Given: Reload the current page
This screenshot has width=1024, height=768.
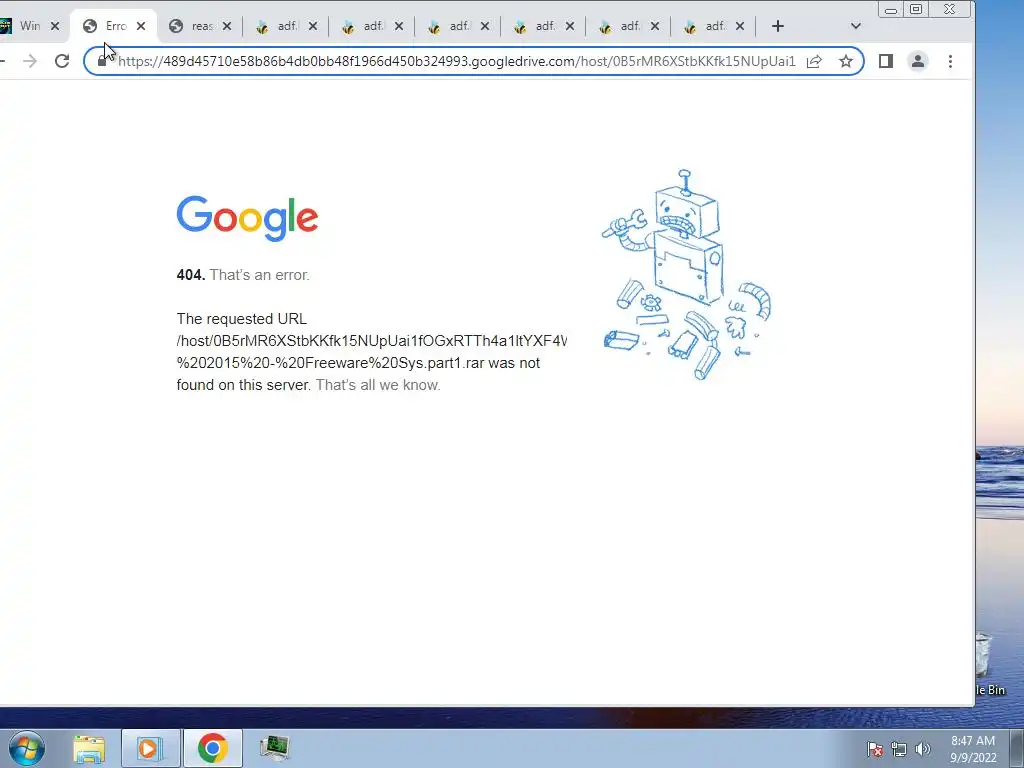Looking at the screenshot, I should click(62, 61).
